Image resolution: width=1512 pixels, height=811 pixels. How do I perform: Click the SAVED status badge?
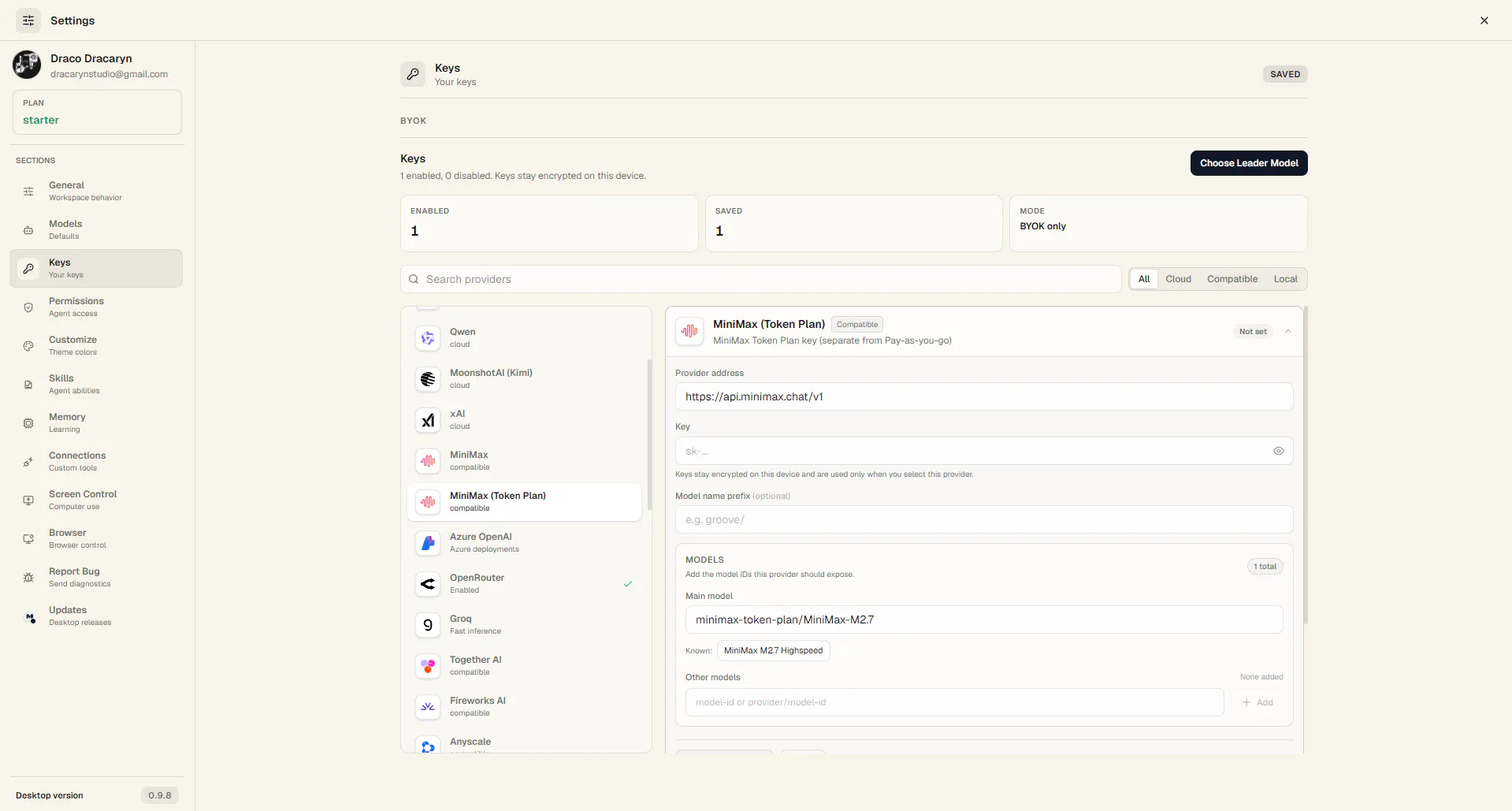pyautogui.click(x=1285, y=74)
